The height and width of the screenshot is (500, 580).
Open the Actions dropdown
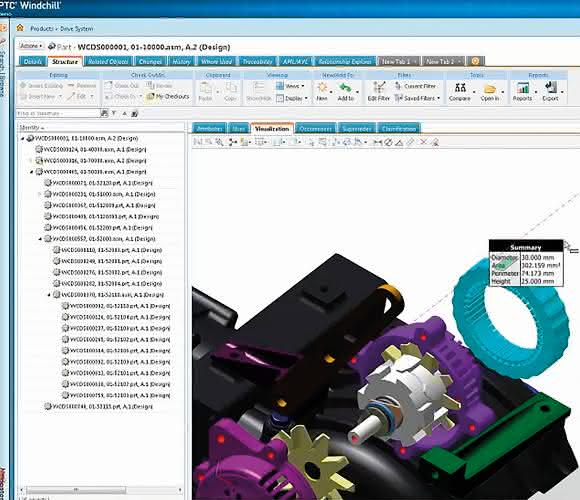point(31,46)
